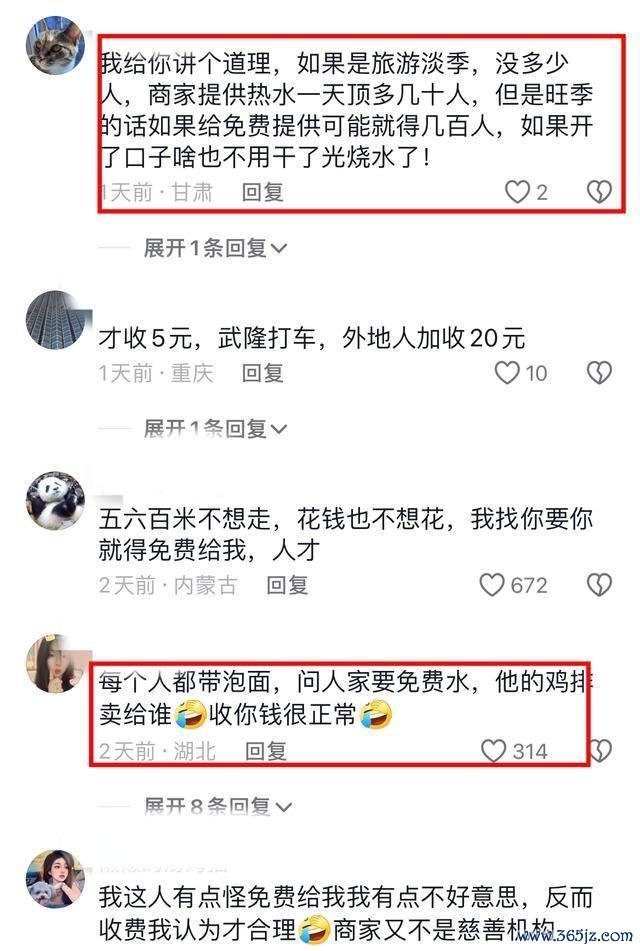Image resolution: width=640 pixels, height=951 pixels.
Task: Dislike the Gansu comment via broken heart
Action: [599, 192]
